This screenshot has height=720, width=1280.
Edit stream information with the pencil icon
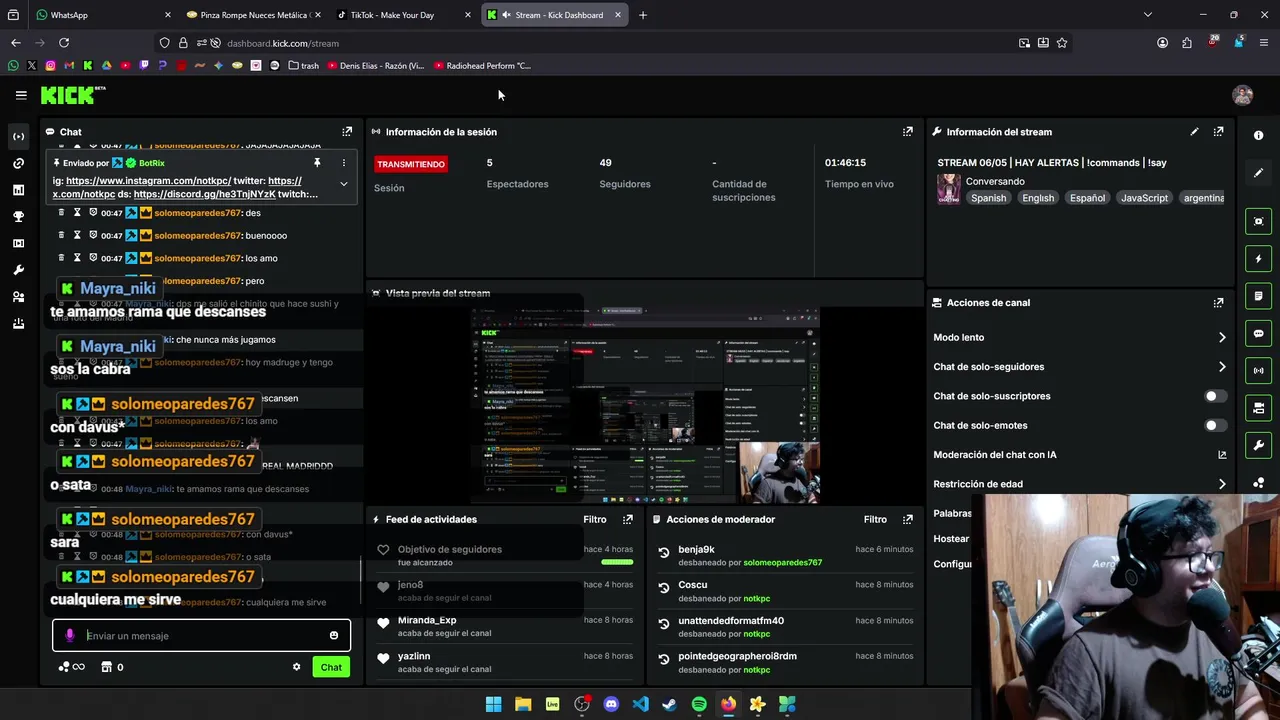click(x=1194, y=132)
